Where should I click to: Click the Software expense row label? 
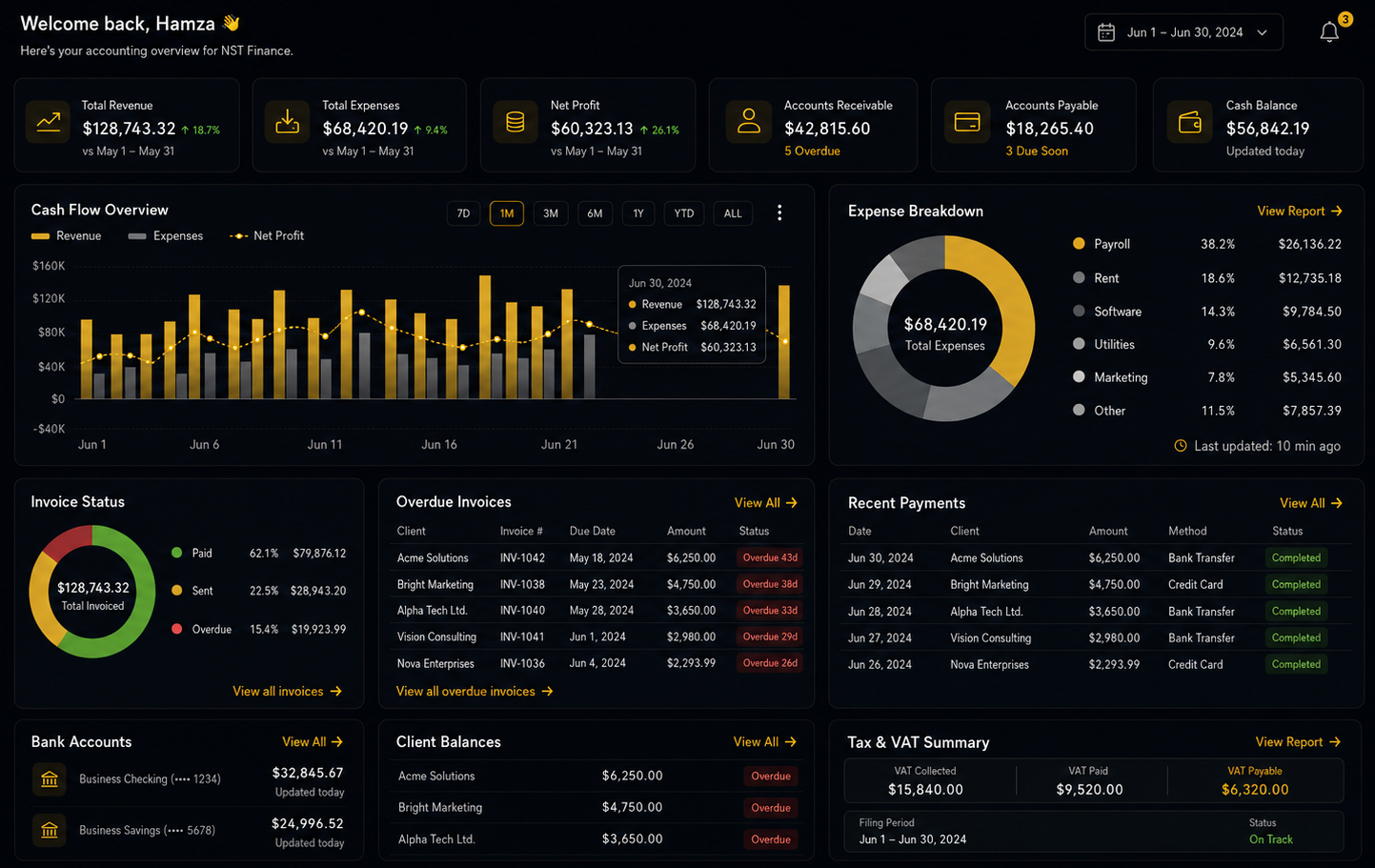(x=1118, y=312)
